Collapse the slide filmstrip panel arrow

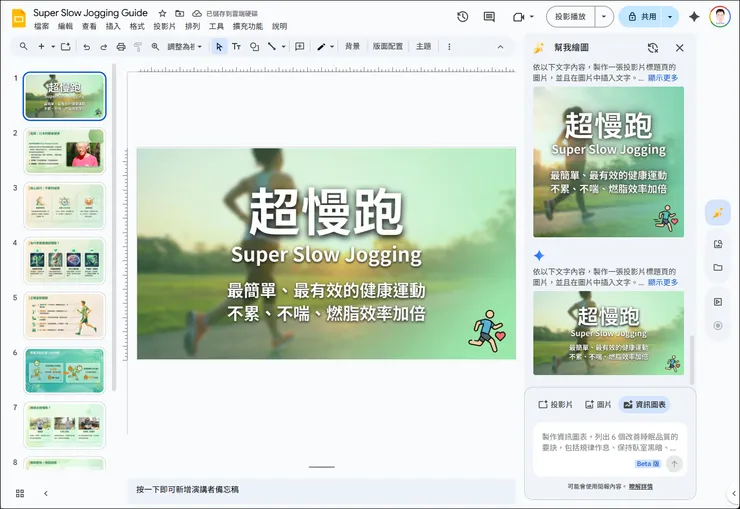(46, 493)
